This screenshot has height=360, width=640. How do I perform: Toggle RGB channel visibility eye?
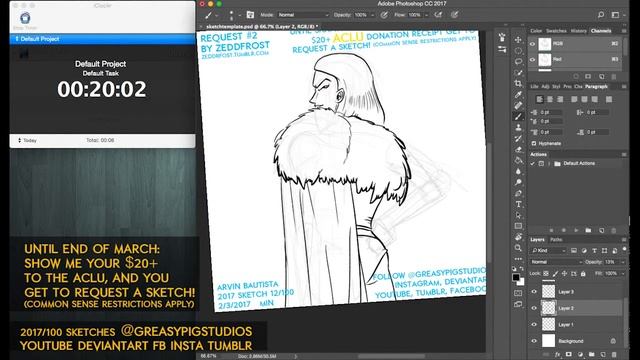tap(533, 44)
